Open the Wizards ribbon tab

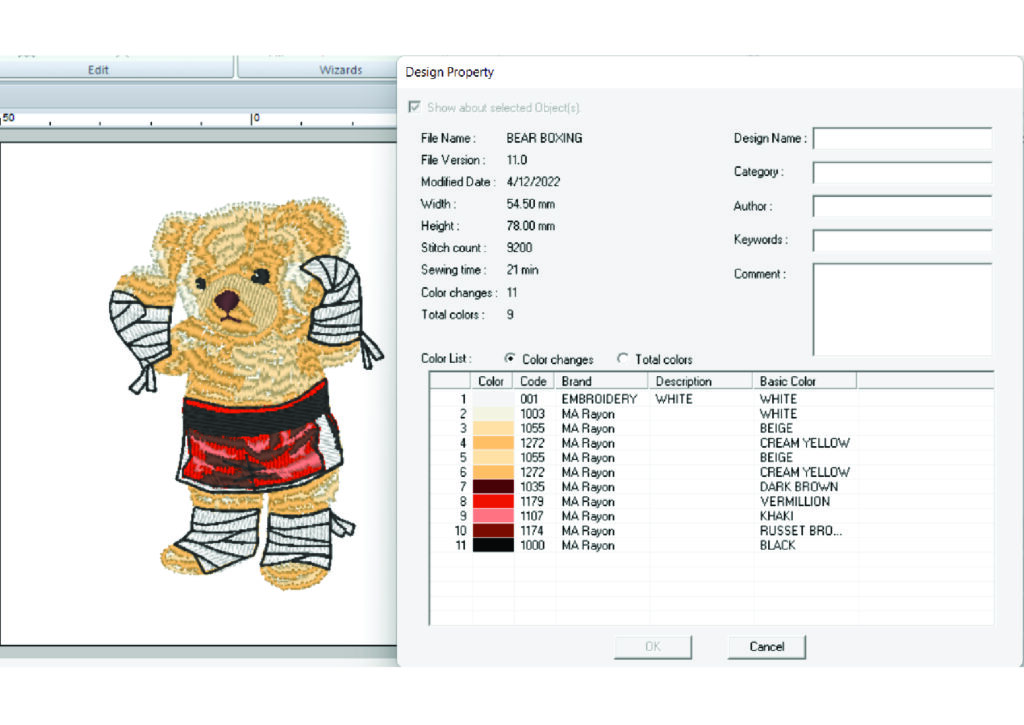pos(340,70)
